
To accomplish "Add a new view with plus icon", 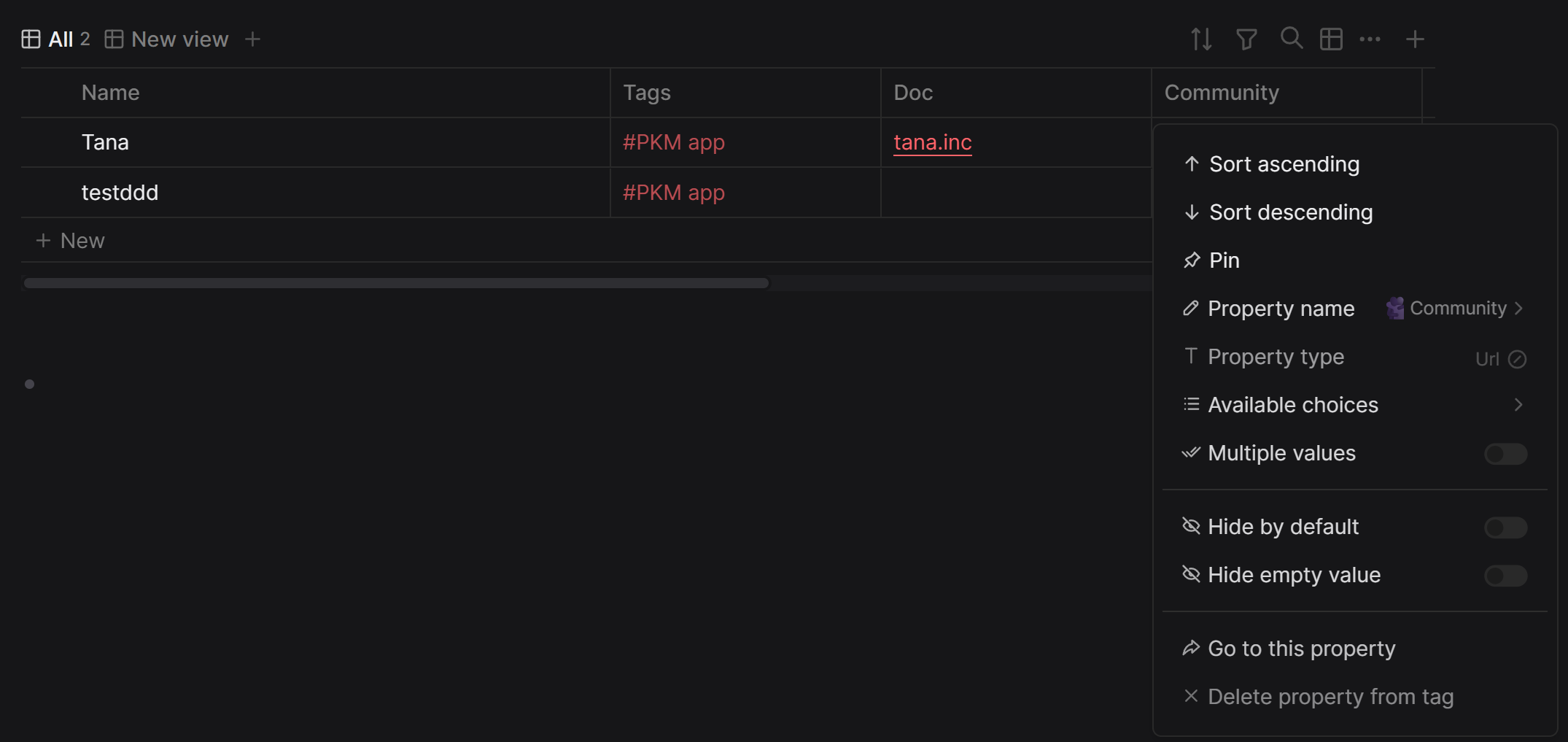I will tap(252, 39).
